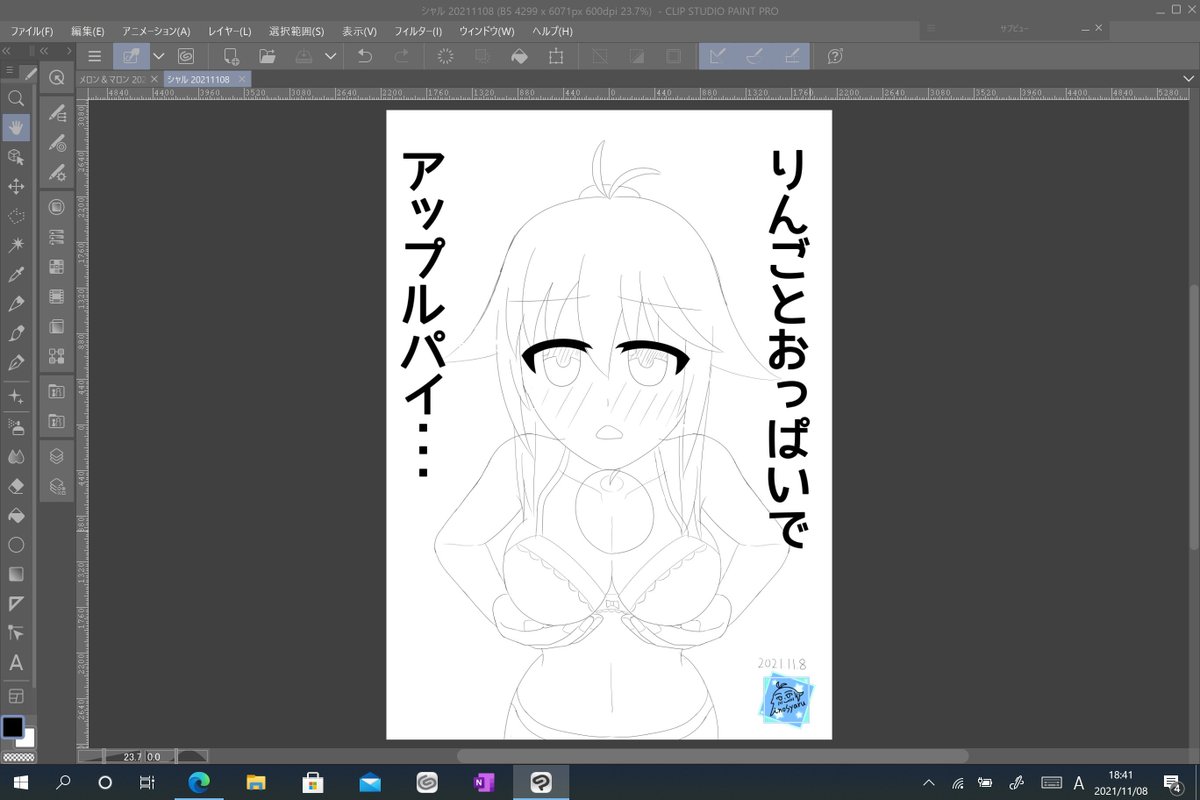The width and height of the screenshot is (1200, 800).
Task: Select the Operation object tool
Action: pyautogui.click(x=16, y=157)
